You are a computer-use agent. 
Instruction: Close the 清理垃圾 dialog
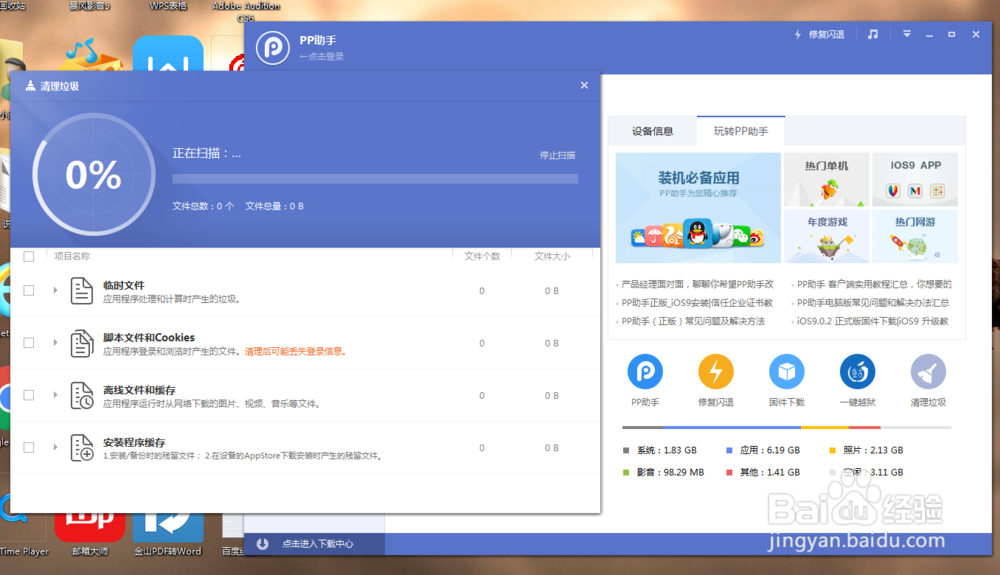tap(584, 85)
